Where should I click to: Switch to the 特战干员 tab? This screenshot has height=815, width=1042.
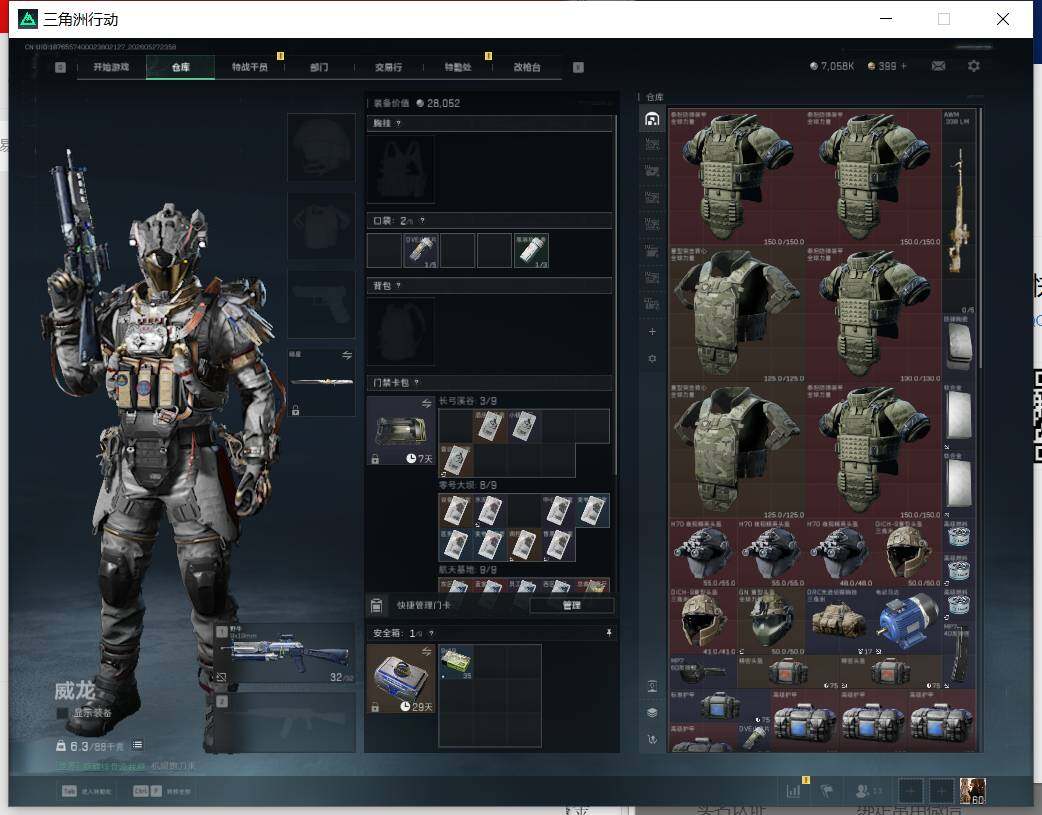tap(250, 67)
